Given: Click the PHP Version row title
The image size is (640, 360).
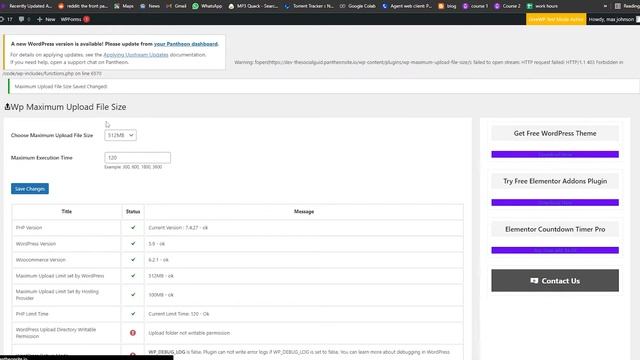Looking at the screenshot, I should click(29, 228).
